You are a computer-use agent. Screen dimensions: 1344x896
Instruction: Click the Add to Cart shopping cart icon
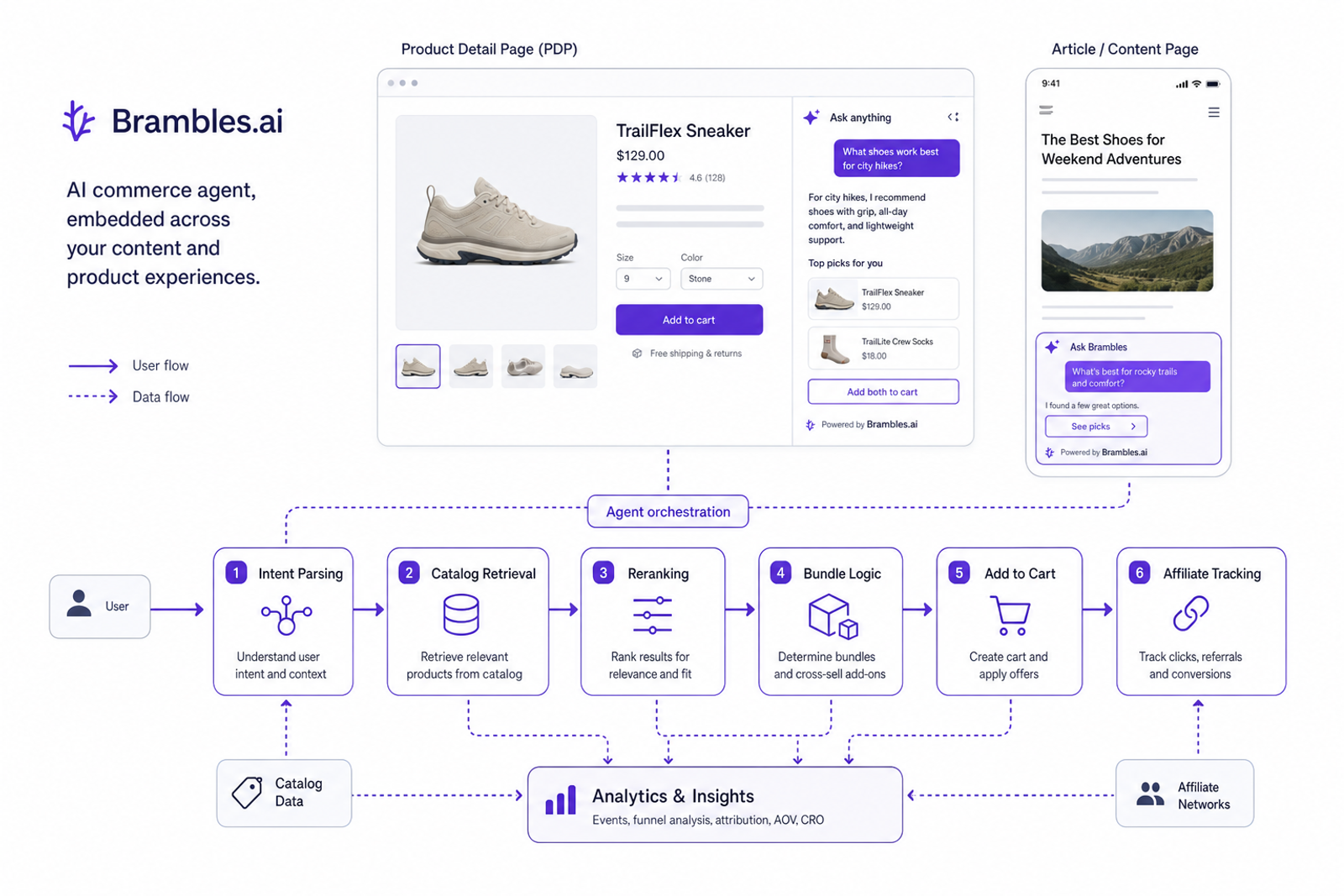[x=1010, y=616]
